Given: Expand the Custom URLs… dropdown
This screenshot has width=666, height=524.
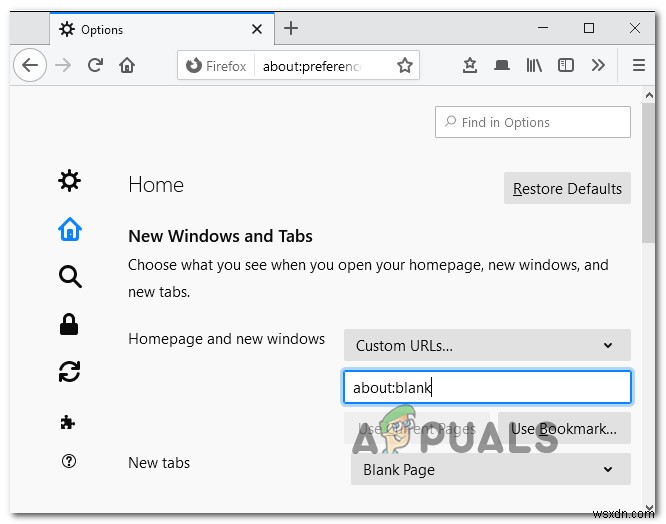Looking at the screenshot, I should click(x=487, y=345).
